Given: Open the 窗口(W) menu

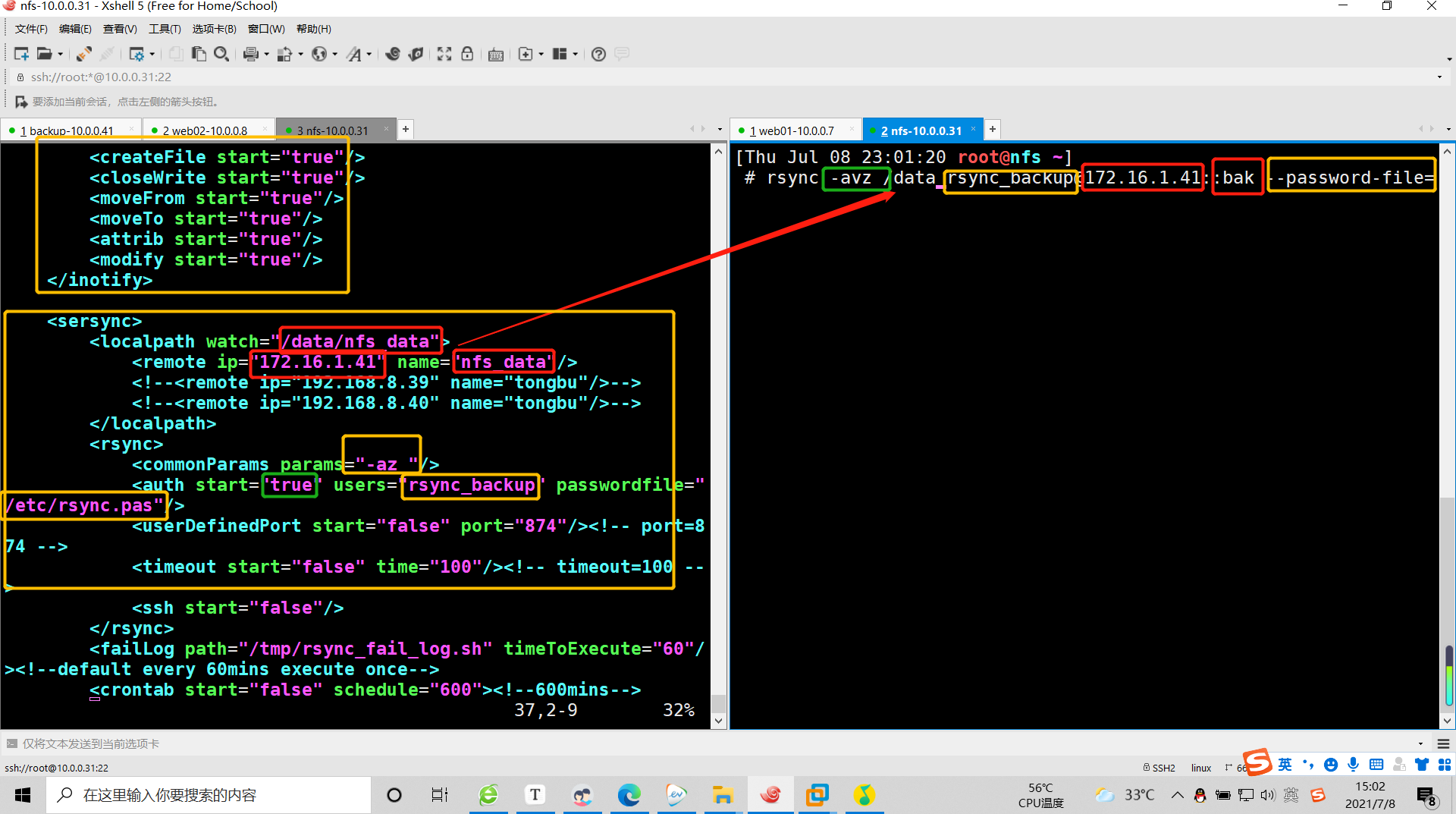Looking at the screenshot, I should [x=266, y=29].
